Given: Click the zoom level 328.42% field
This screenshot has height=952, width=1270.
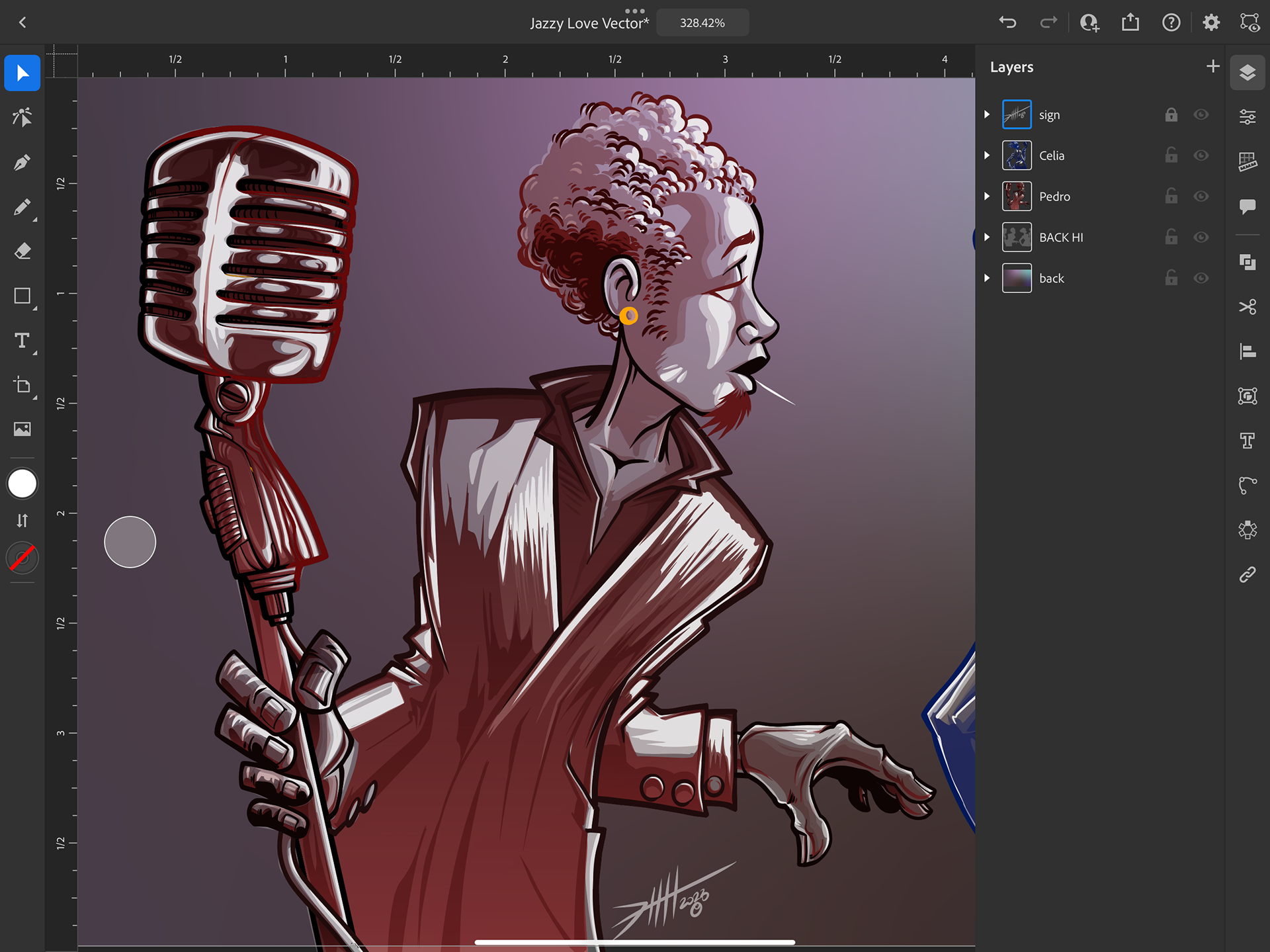Looking at the screenshot, I should [702, 22].
